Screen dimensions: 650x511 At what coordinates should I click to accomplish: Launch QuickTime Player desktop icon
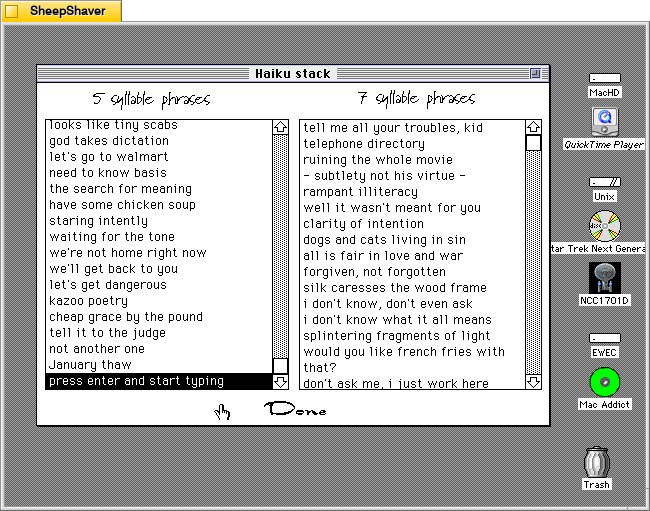coord(604,122)
